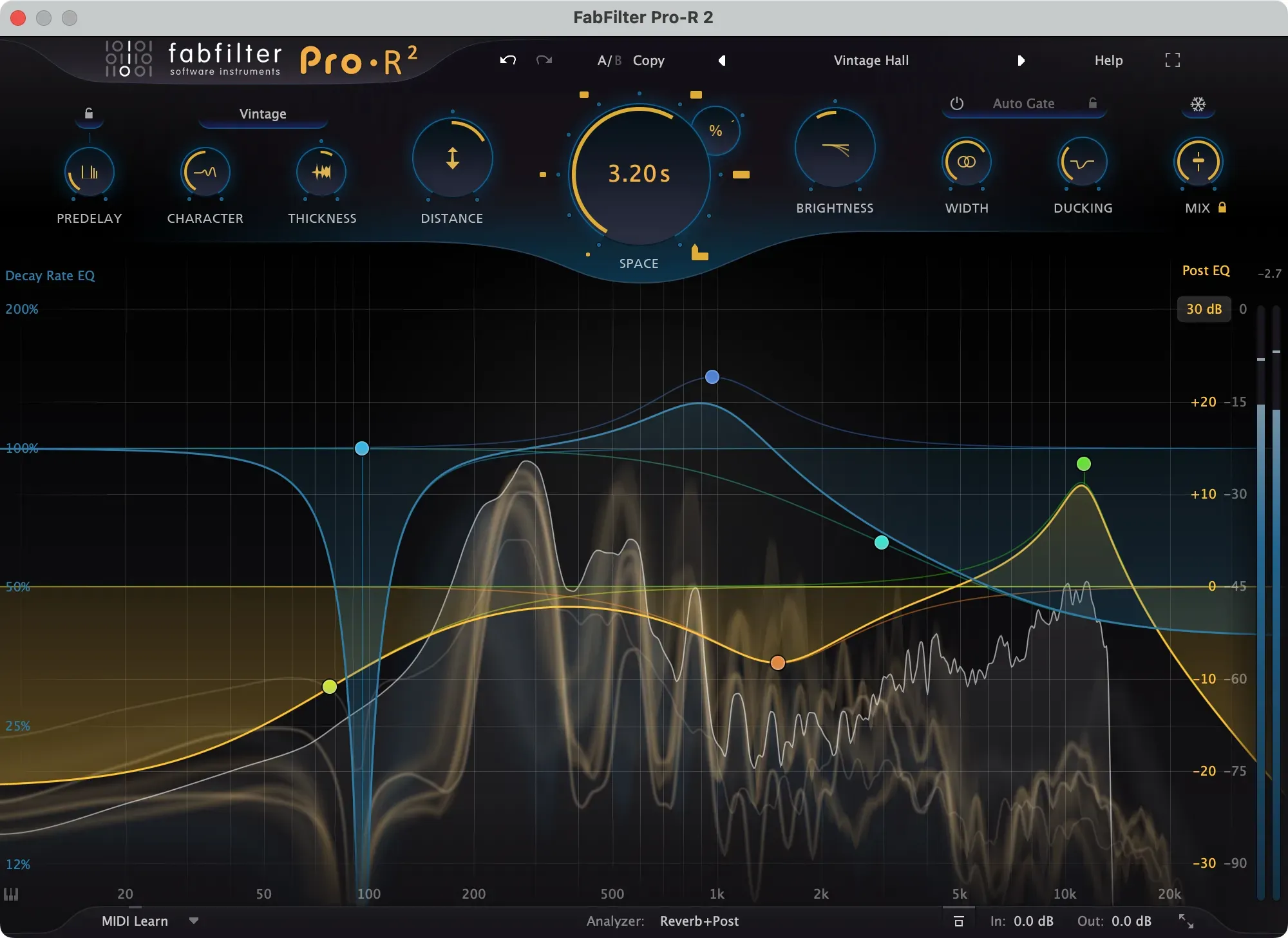This screenshot has width=1288, height=938.
Task: Toggle the piano keyboard display icon
Action: (11, 894)
